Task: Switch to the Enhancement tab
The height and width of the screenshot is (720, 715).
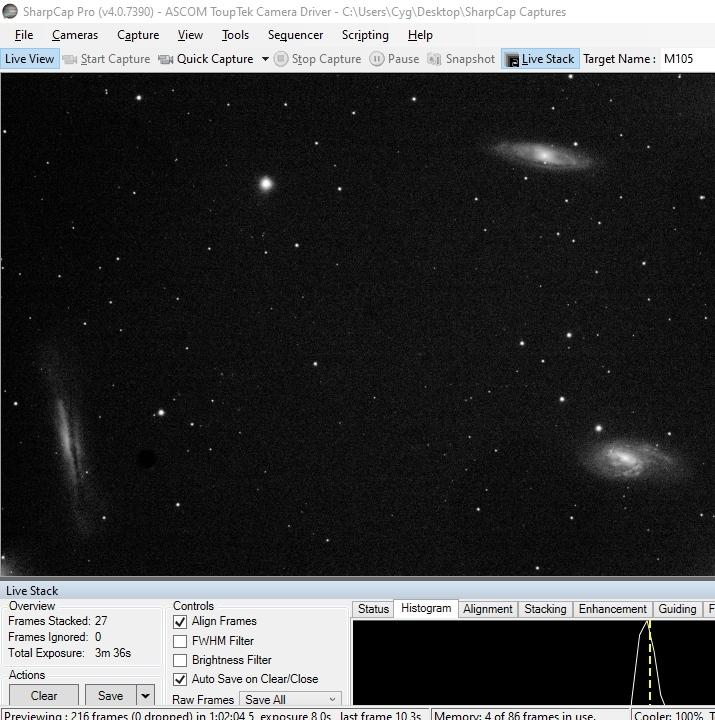Action: coord(613,609)
